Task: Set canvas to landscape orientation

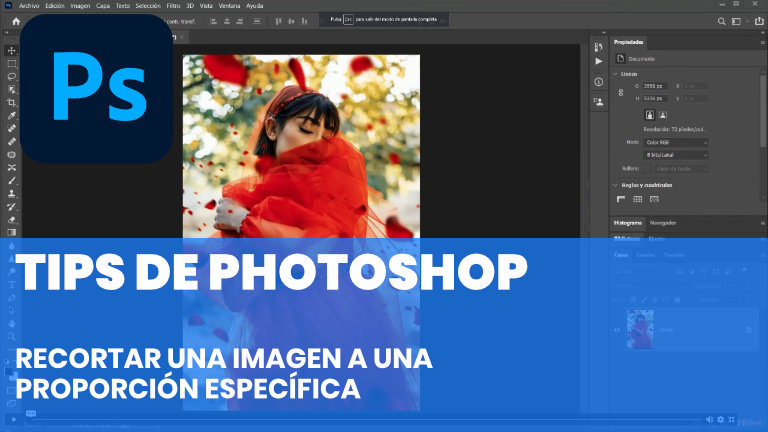Action: point(663,115)
